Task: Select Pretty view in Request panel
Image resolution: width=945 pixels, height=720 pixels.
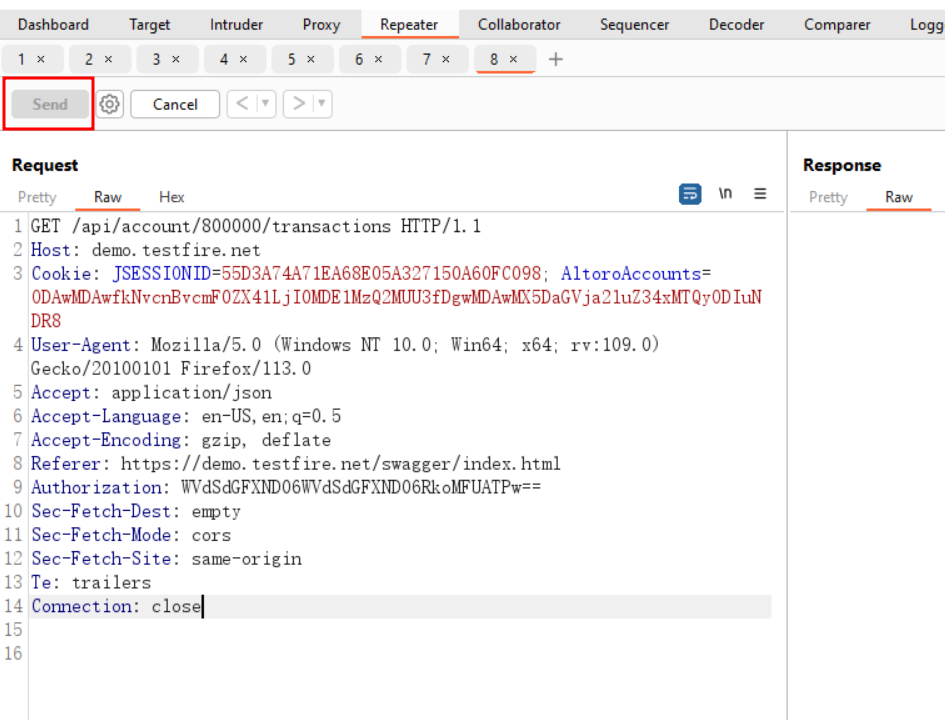Action: pyautogui.click(x=37, y=197)
